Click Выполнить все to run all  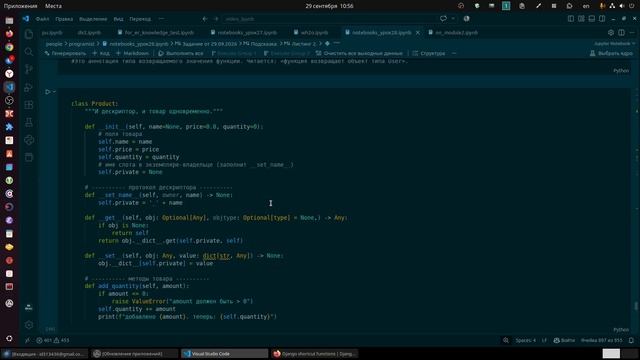[x=181, y=53]
